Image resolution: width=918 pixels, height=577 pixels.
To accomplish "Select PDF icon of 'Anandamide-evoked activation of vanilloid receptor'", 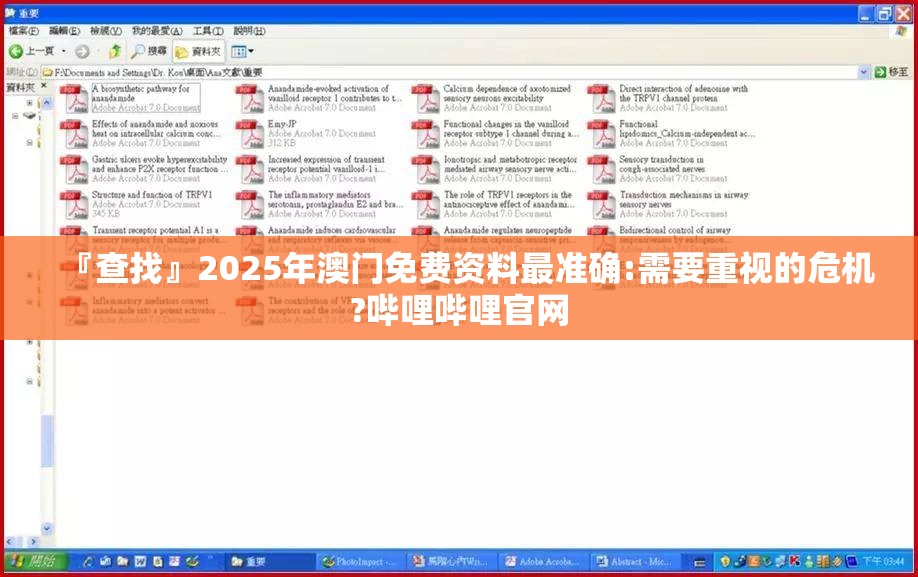I will click(250, 98).
